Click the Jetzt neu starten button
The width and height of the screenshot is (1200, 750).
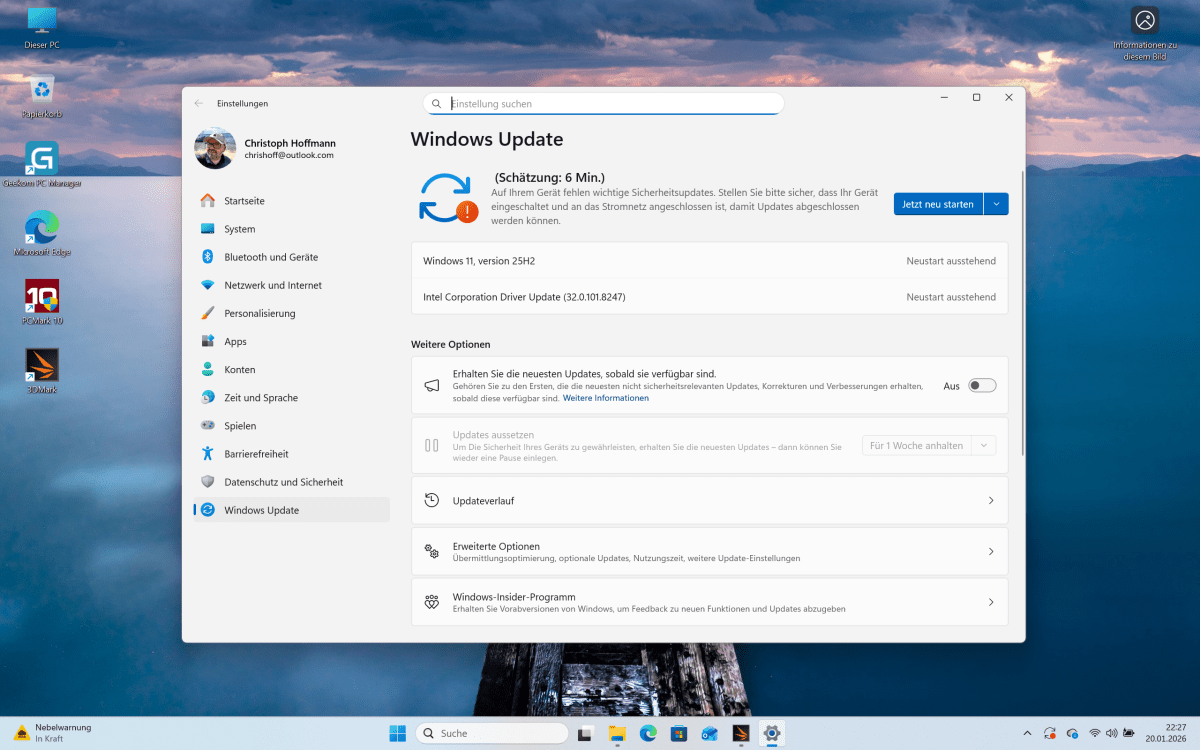coord(938,203)
